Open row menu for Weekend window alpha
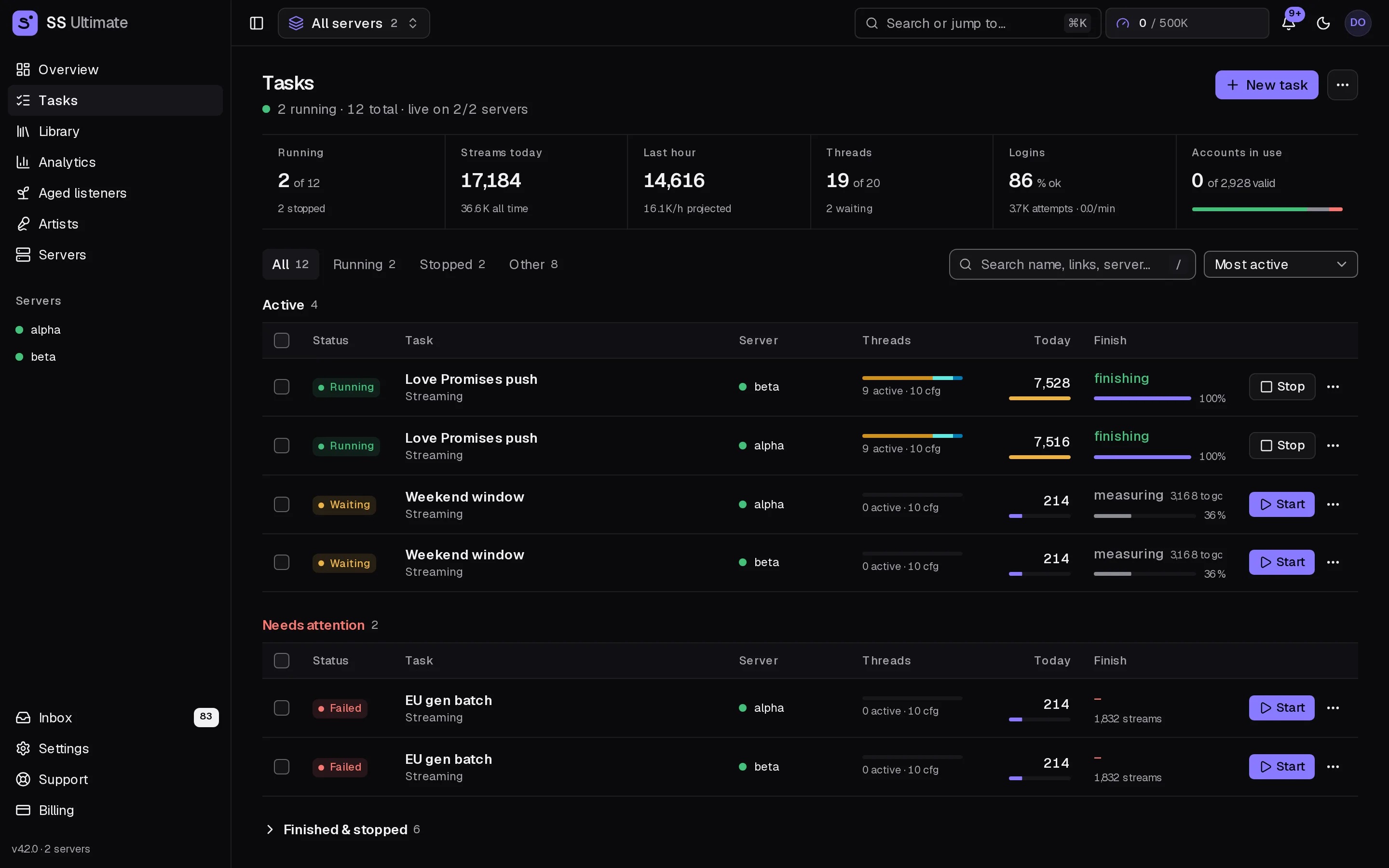1389x868 pixels. click(x=1333, y=504)
